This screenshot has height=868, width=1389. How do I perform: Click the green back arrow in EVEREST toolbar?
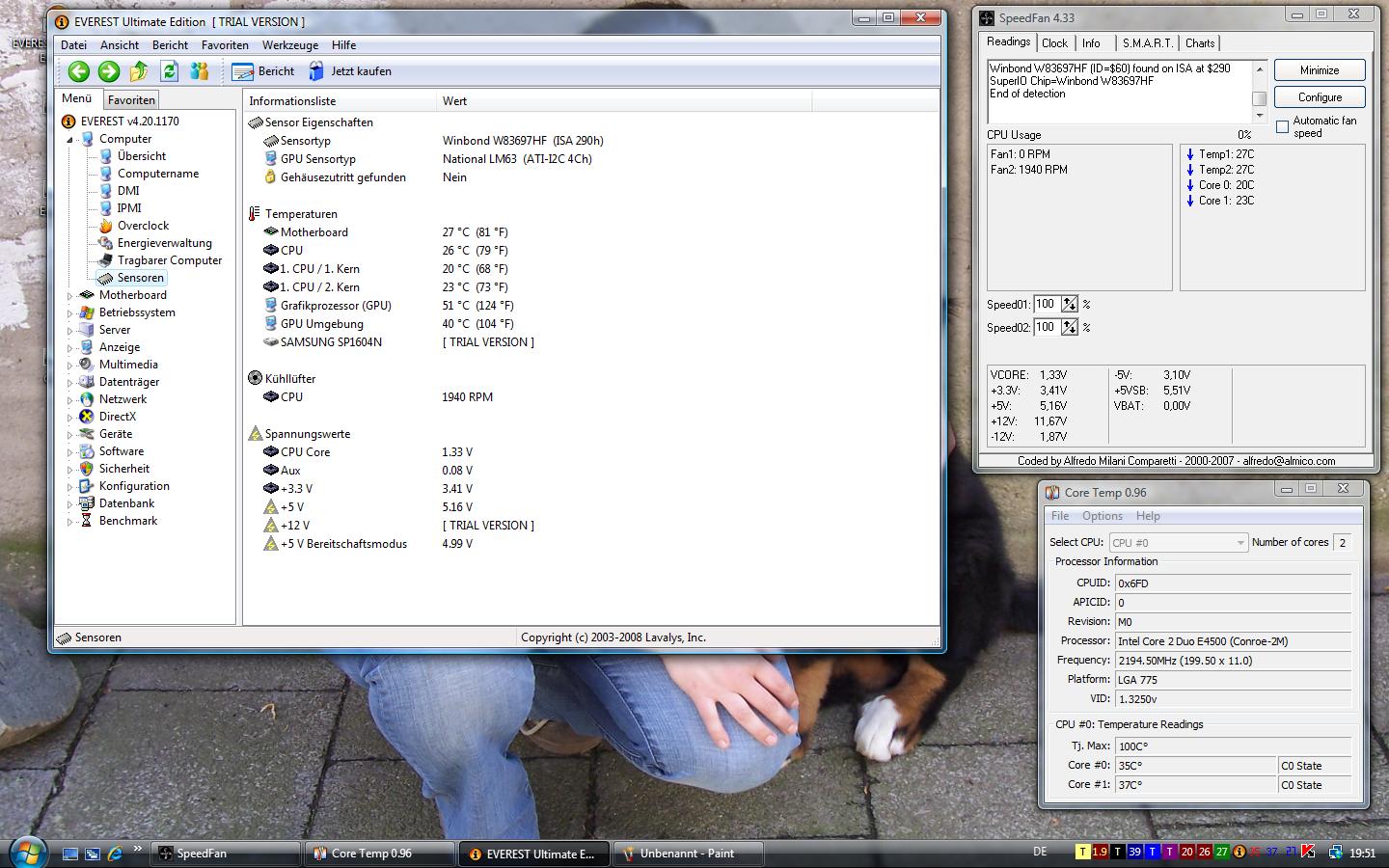point(79,71)
